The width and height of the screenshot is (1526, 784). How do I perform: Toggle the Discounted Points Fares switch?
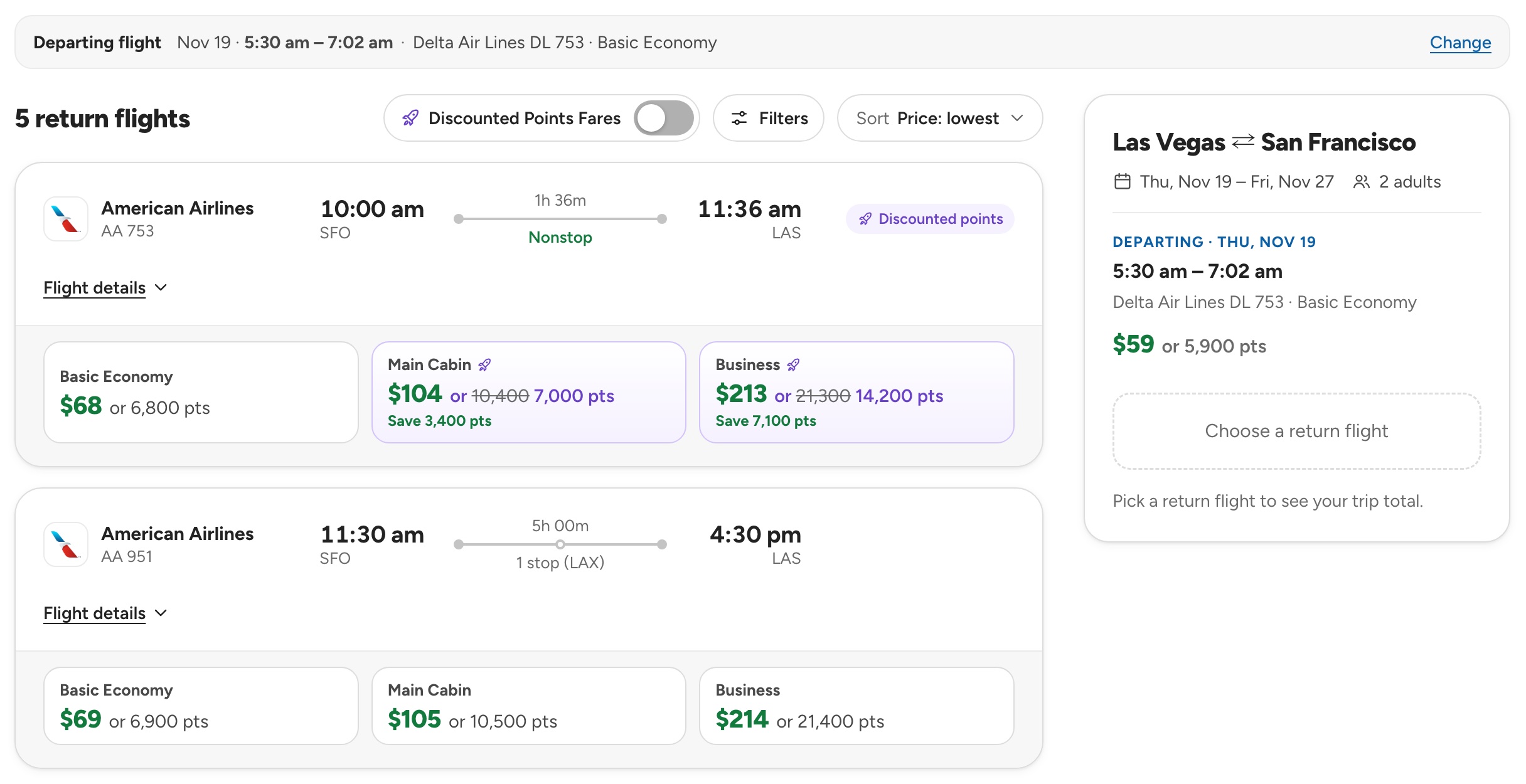click(x=663, y=118)
